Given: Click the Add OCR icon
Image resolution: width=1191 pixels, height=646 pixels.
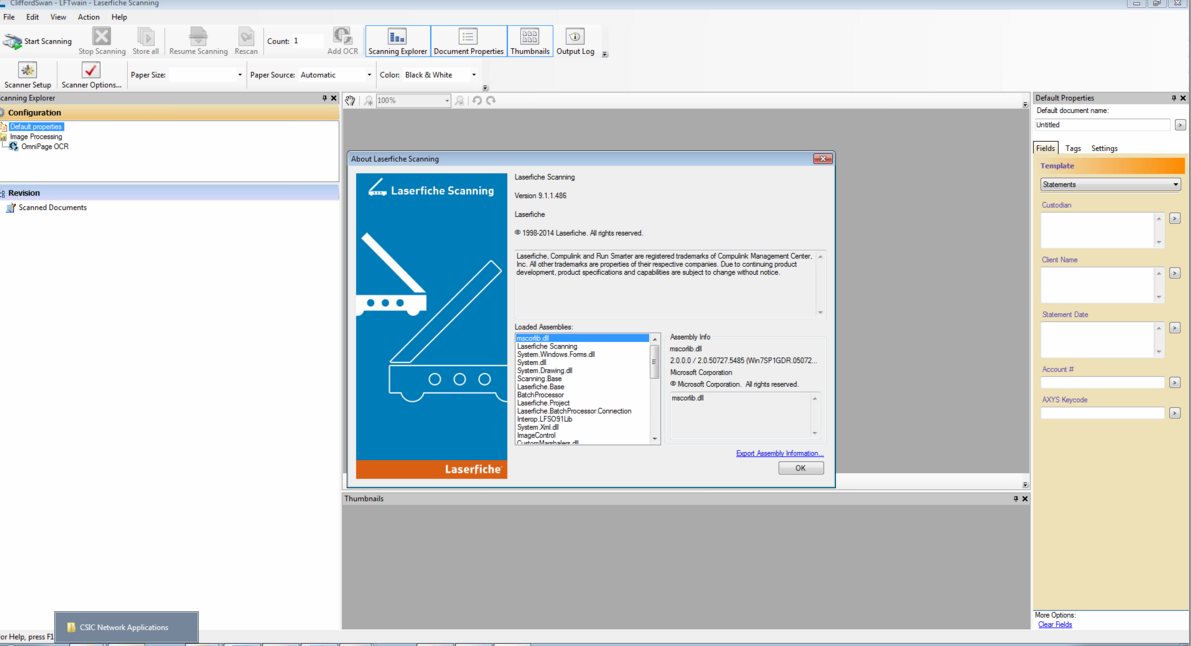Looking at the screenshot, I should (x=342, y=37).
